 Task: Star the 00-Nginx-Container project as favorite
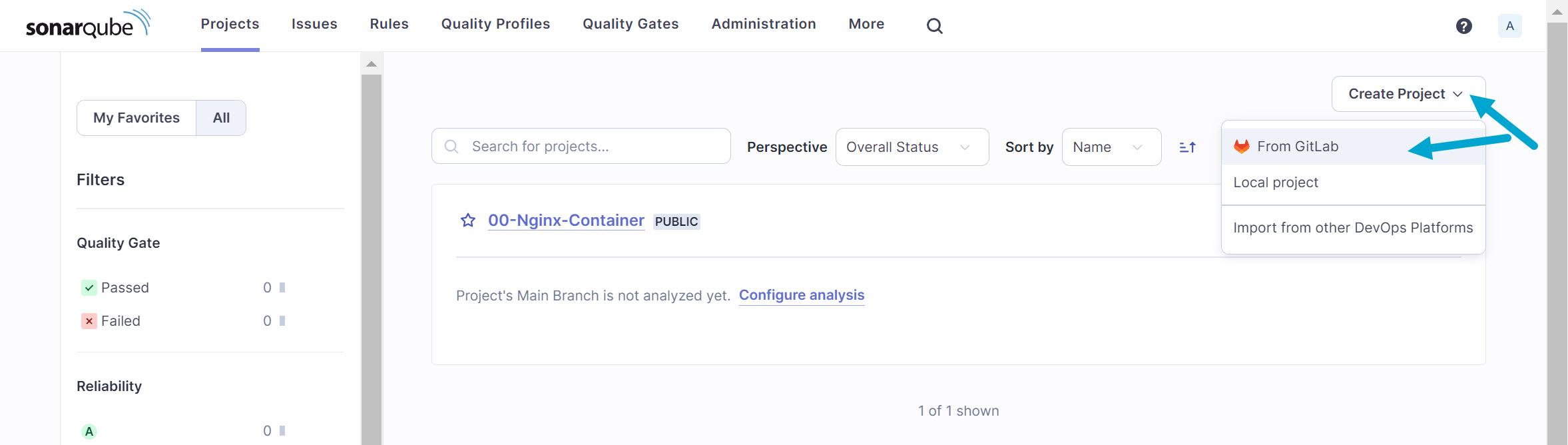(x=467, y=221)
